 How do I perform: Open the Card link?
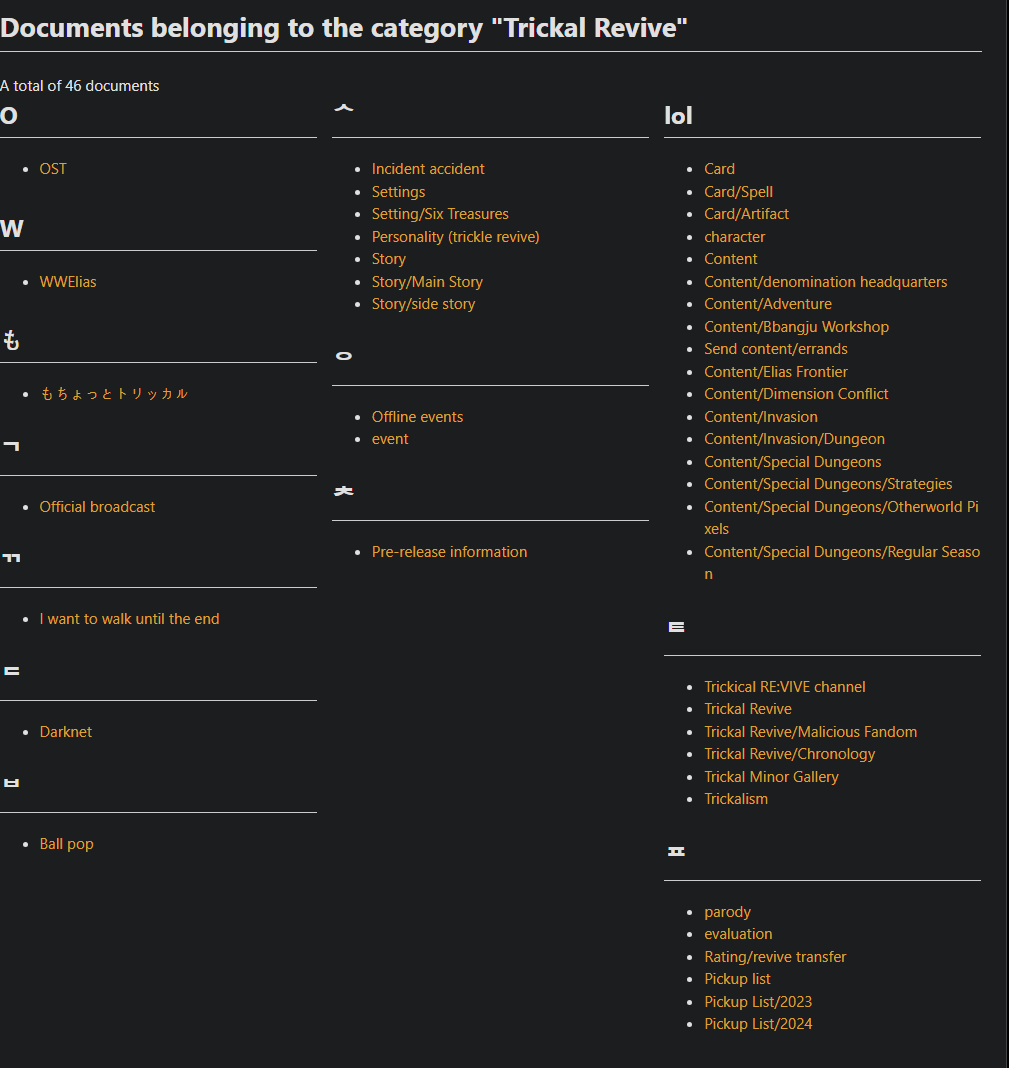click(719, 169)
